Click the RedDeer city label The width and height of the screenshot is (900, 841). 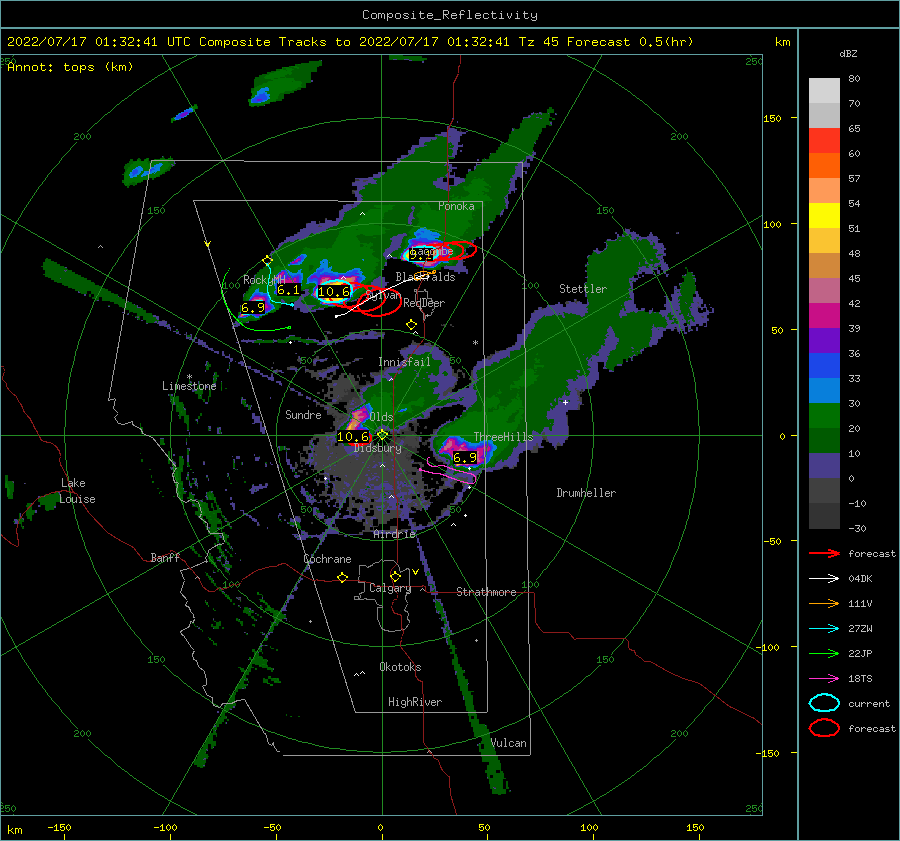[424, 303]
